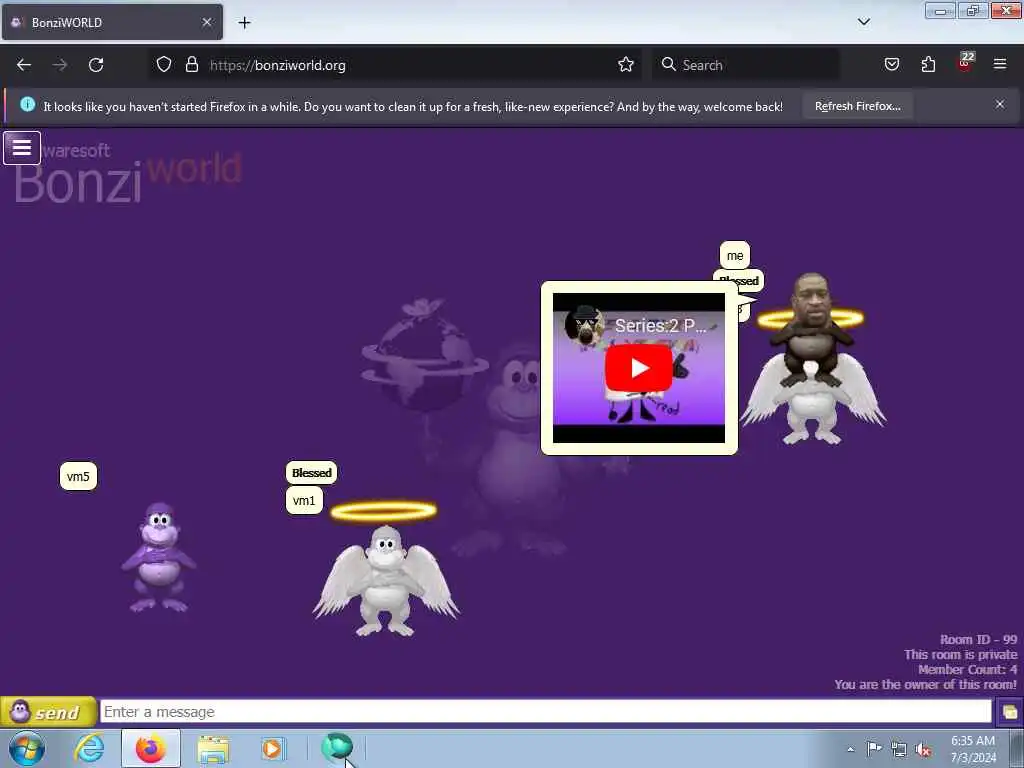
Task: Open the Save to Pocket icon
Action: coord(891,65)
